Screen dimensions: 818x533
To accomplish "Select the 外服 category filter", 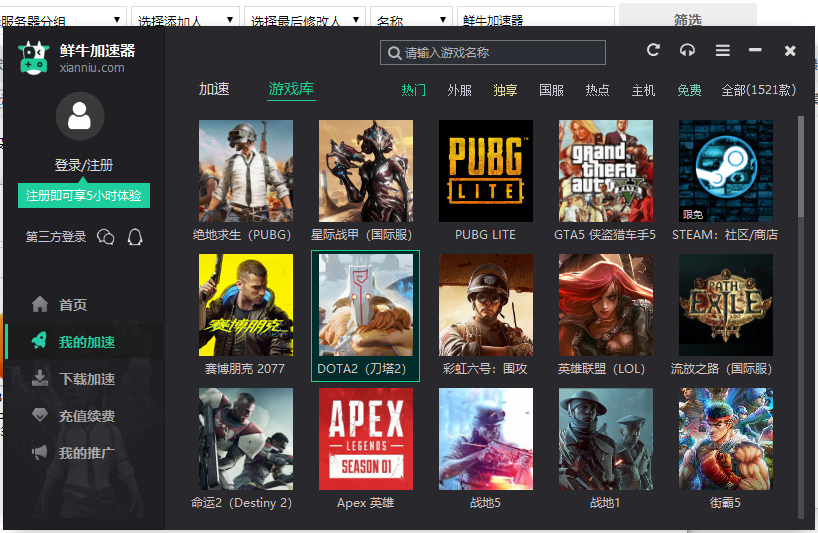I will 459,90.
